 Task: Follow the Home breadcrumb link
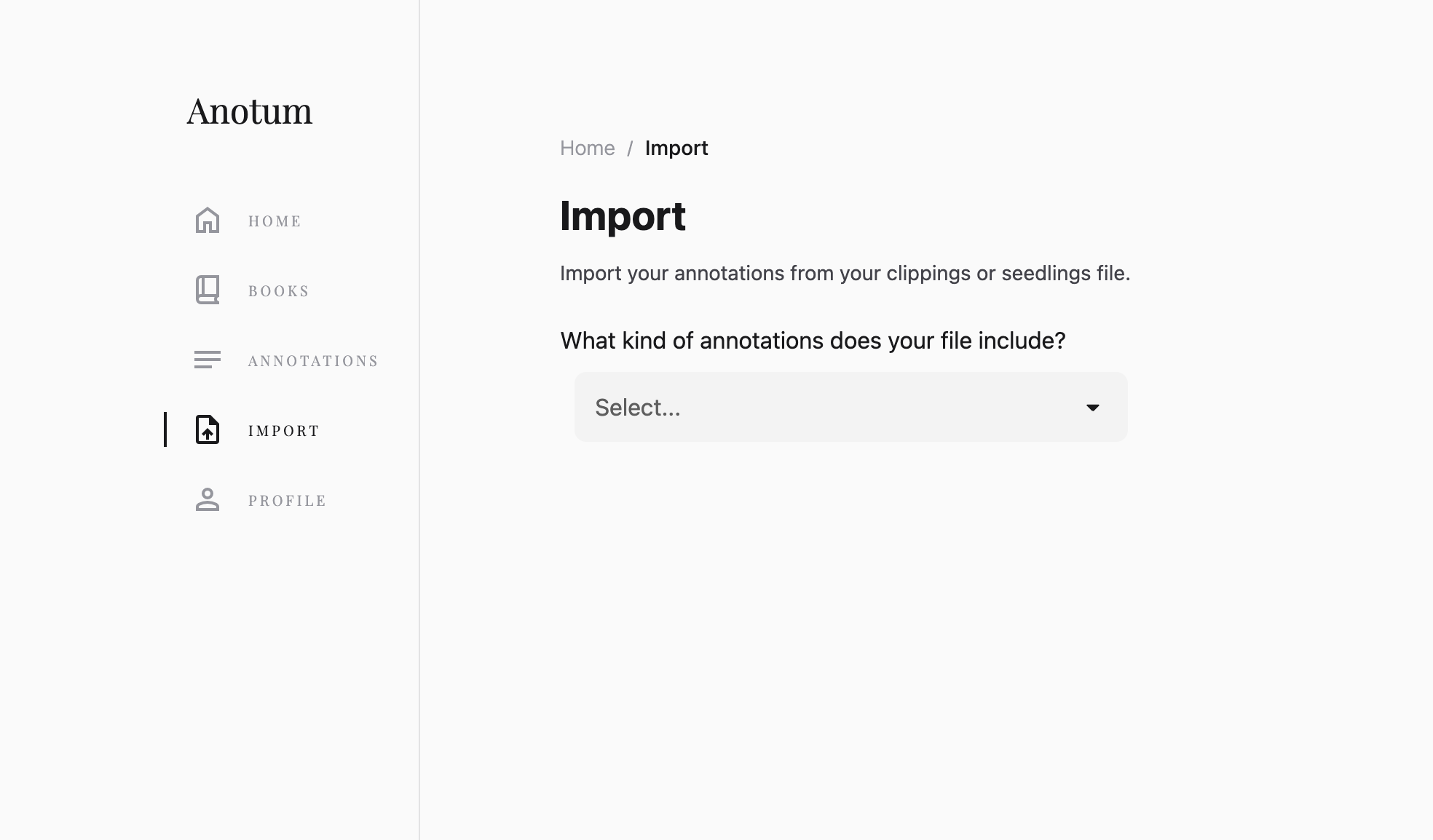[x=587, y=148]
